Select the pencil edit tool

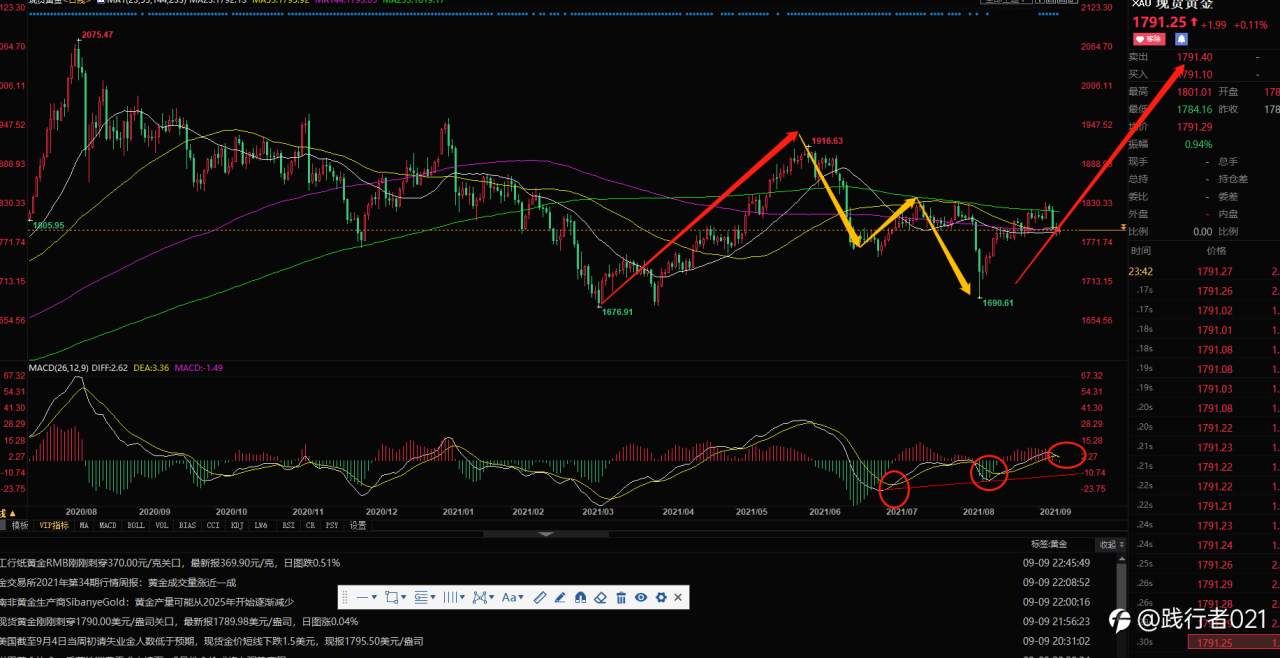(x=560, y=597)
